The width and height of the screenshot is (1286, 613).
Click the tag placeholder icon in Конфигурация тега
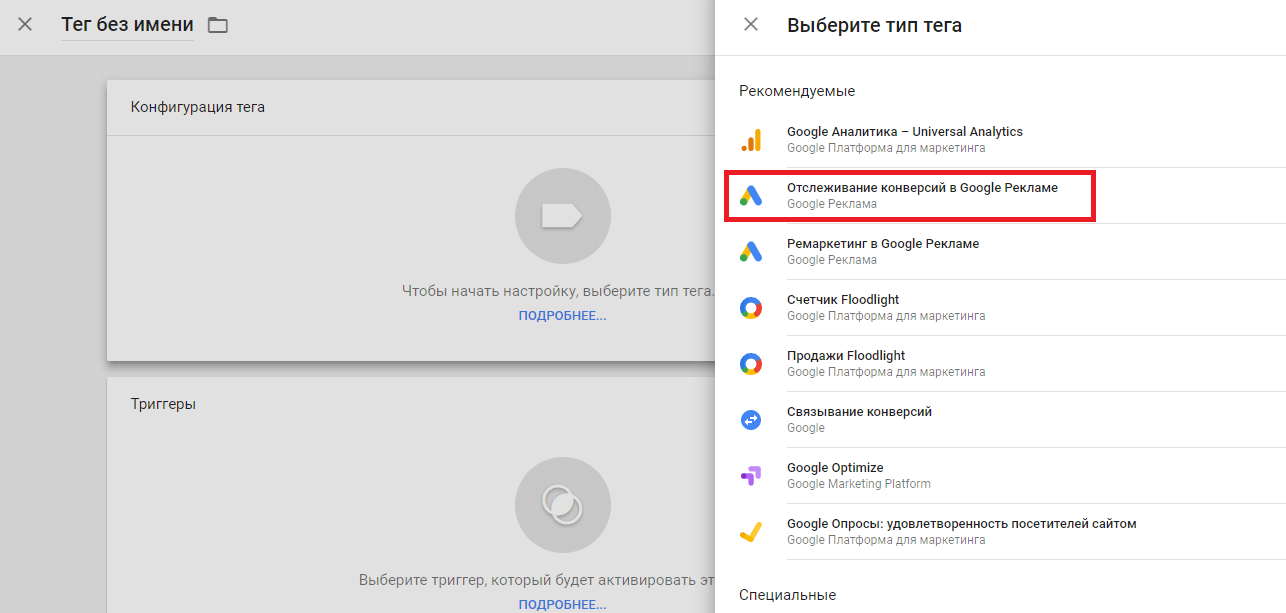tap(562, 216)
